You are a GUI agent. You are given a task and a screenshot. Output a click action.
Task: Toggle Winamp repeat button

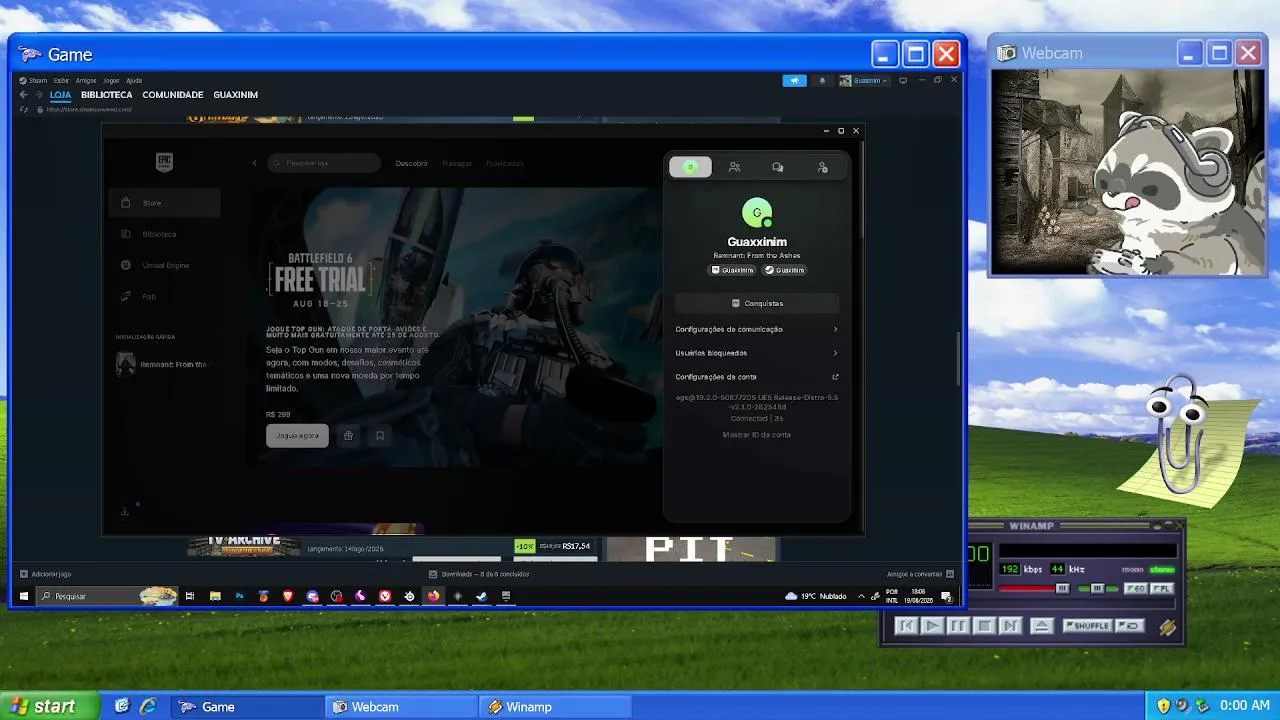coord(1130,626)
